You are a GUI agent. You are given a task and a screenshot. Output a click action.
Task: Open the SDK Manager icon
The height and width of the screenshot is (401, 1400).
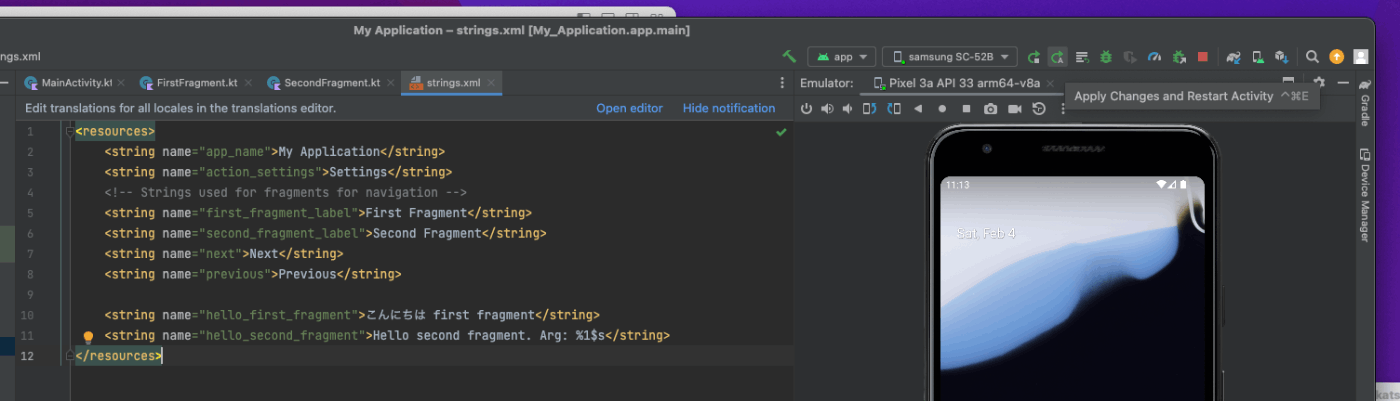[x=1282, y=57]
